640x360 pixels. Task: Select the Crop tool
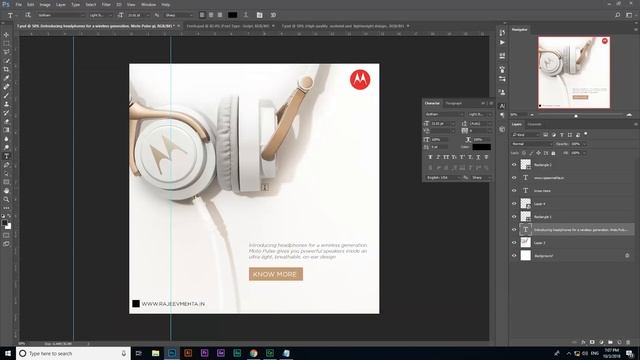(6, 69)
